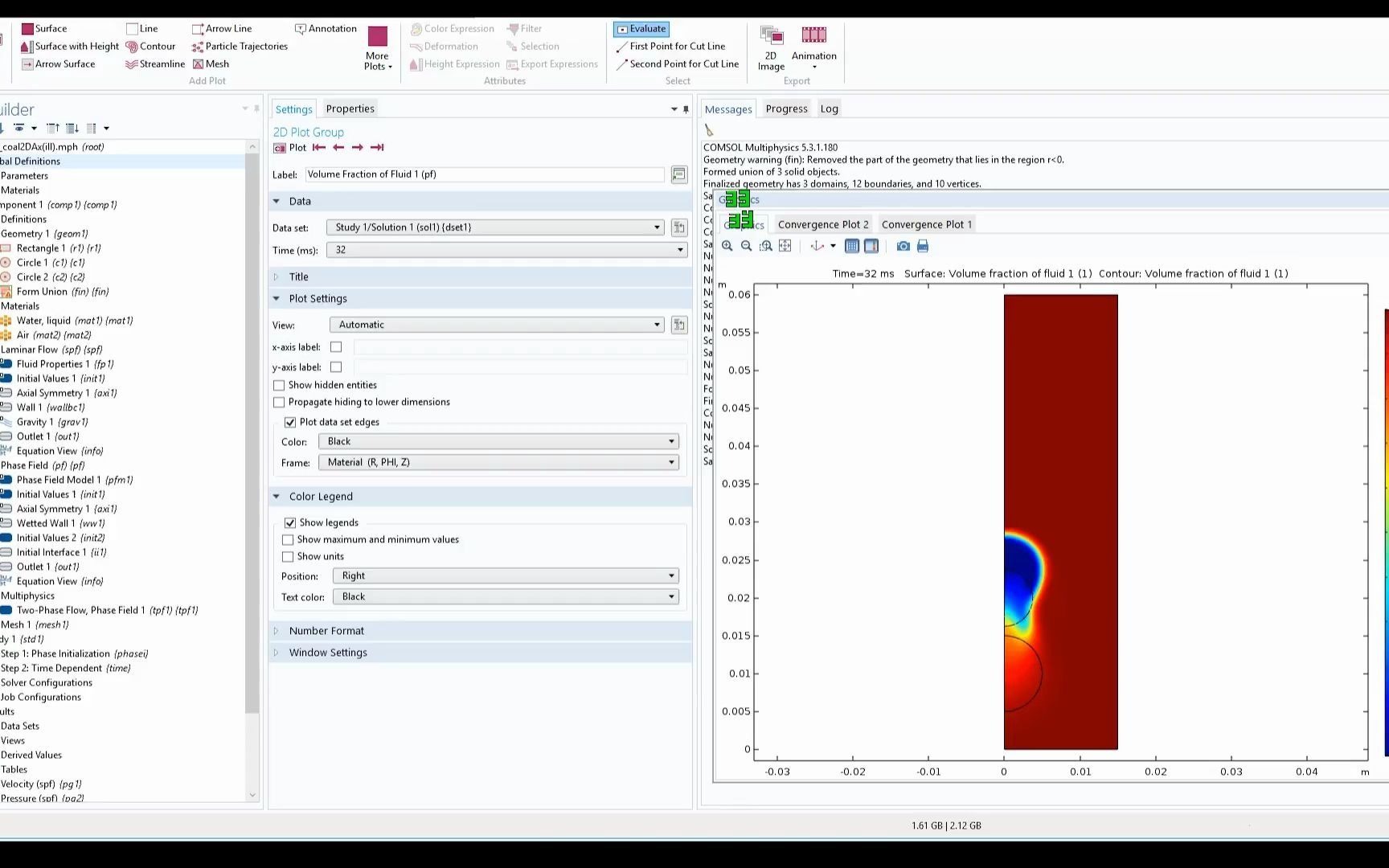Open the Data set dropdown

coord(656,227)
